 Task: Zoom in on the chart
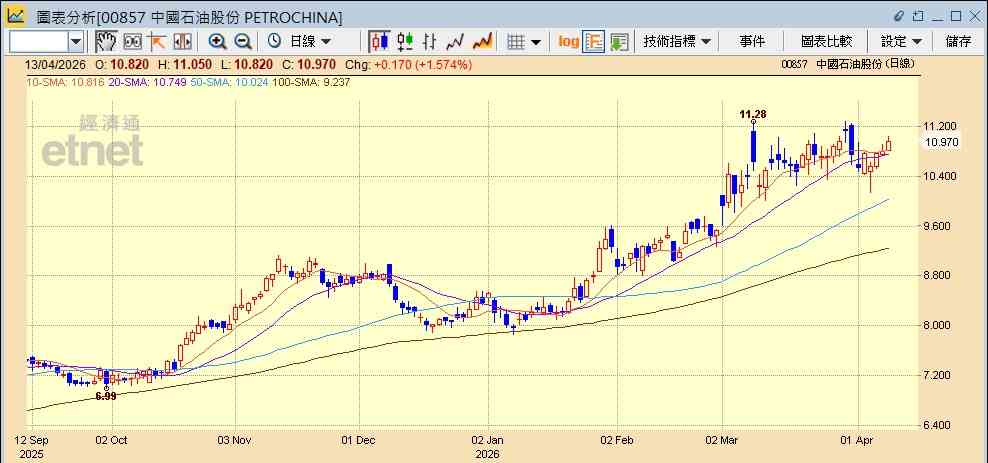[217, 42]
